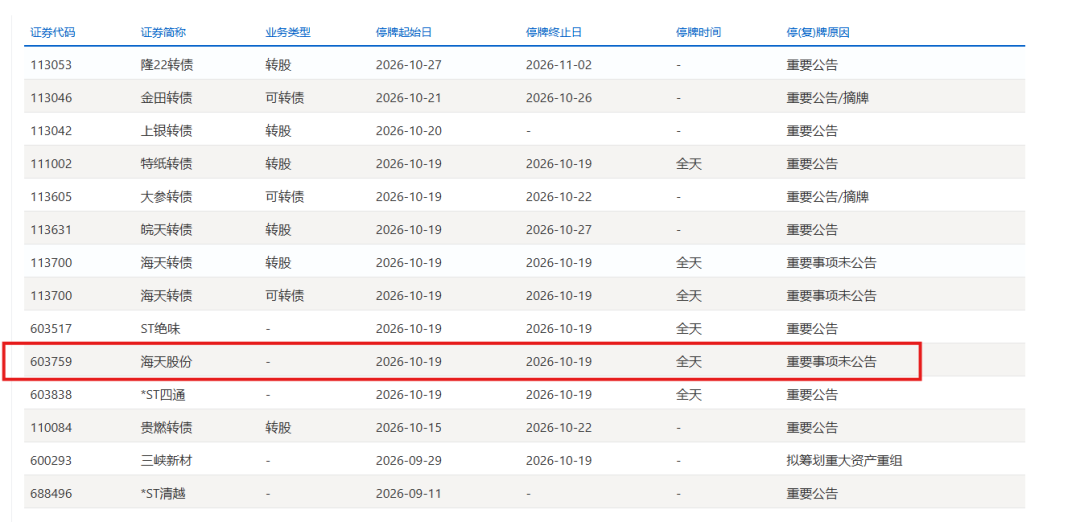The height and width of the screenshot is (522, 1080).
Task: Click 重要公告/摘牌 in 大参转债 row
Action: click(827, 198)
